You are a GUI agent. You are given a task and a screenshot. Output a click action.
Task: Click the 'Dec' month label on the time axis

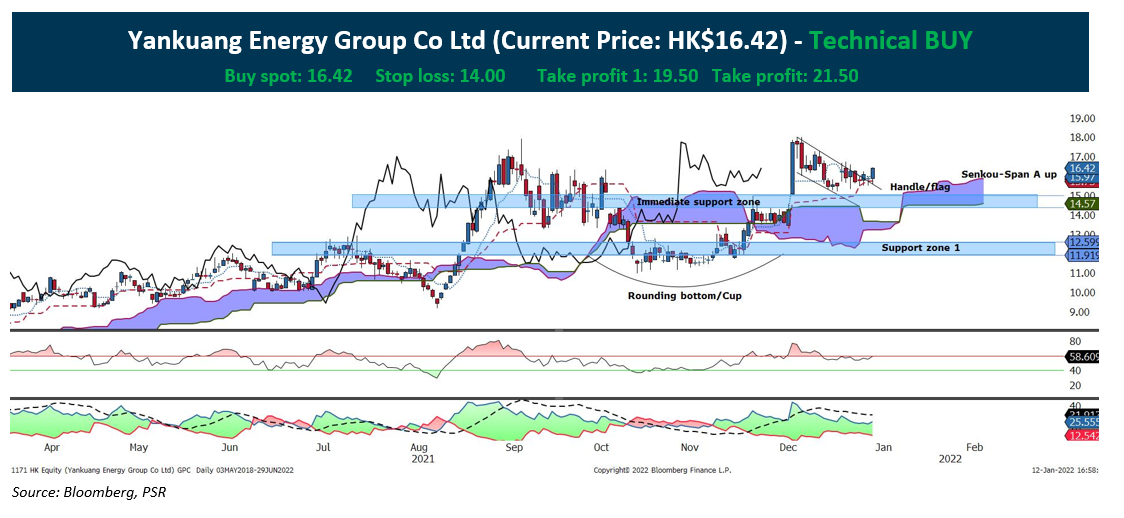788,446
